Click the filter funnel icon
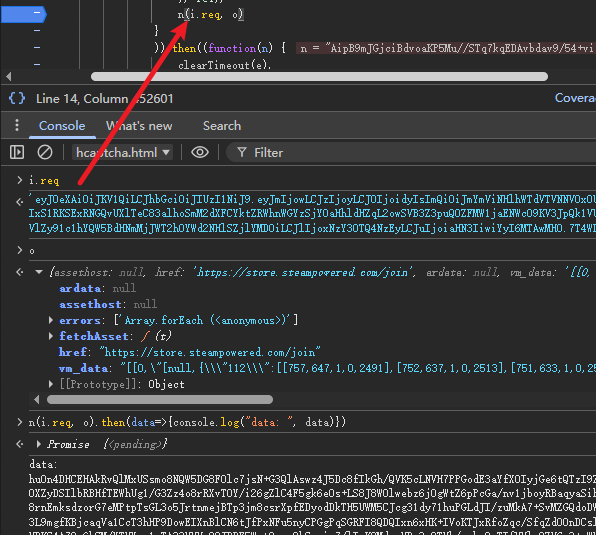The image size is (596, 535). coord(242,153)
